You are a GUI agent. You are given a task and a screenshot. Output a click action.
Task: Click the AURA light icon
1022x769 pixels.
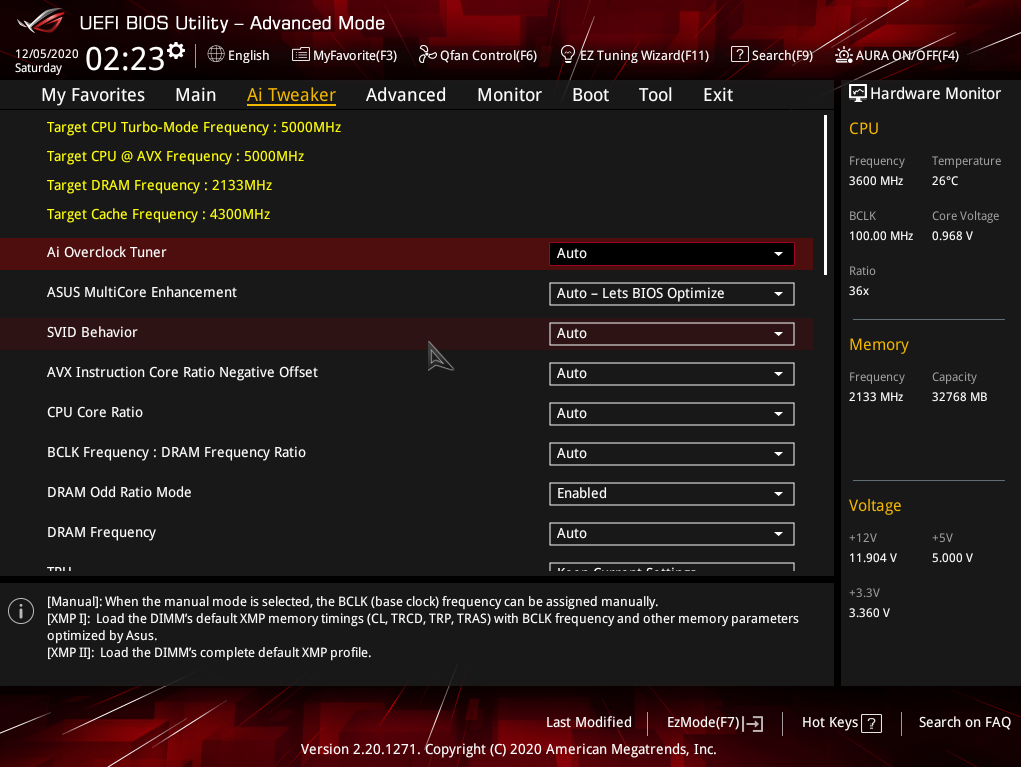(x=843, y=55)
